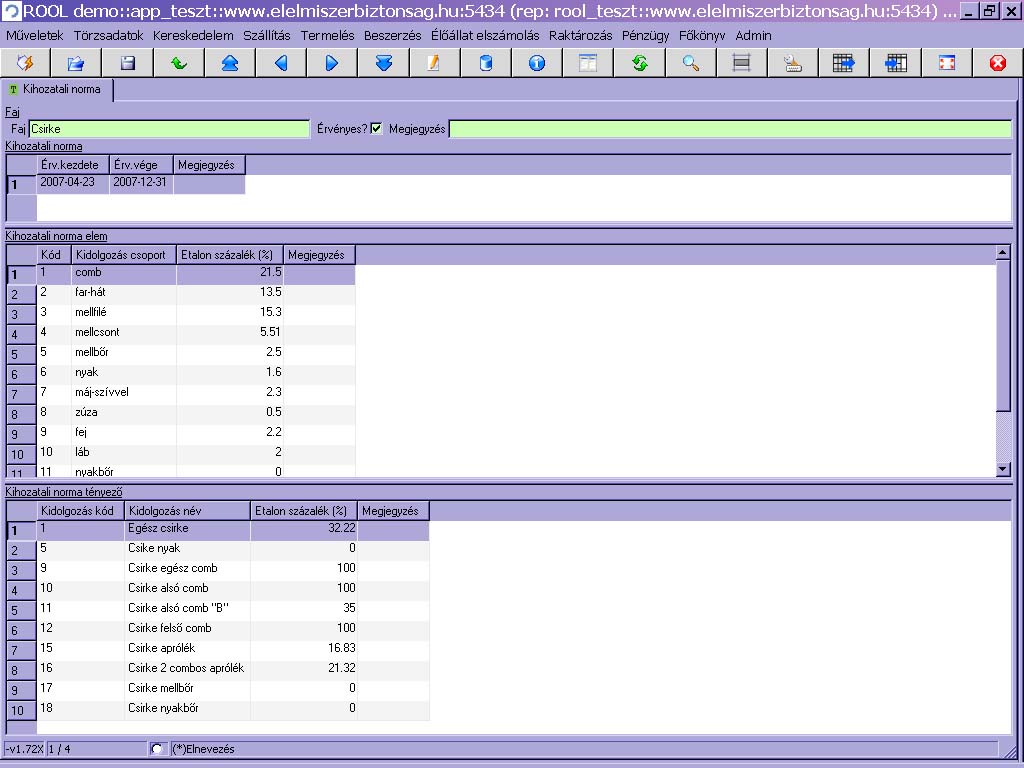Click the blue info icon in toolbar
1024x768 pixels.
pyautogui.click(x=537, y=63)
